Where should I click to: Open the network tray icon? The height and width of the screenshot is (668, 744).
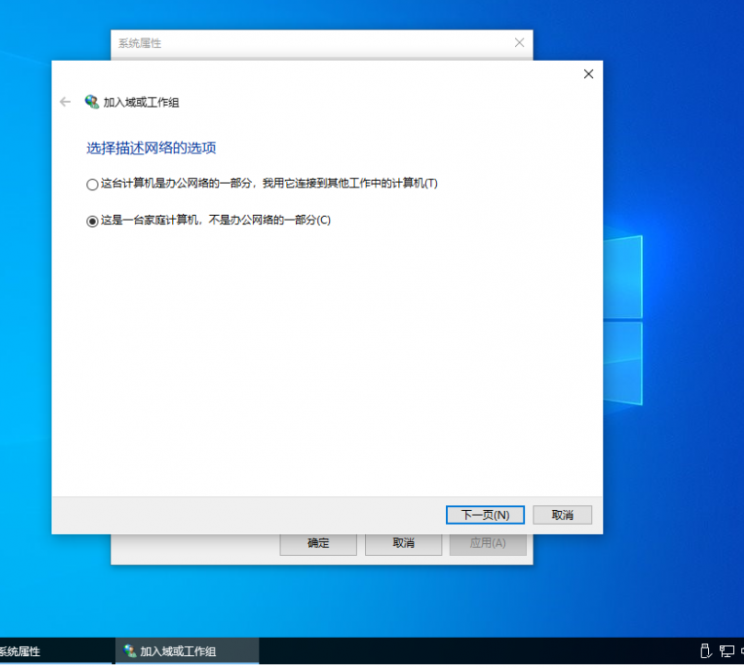tap(726, 651)
